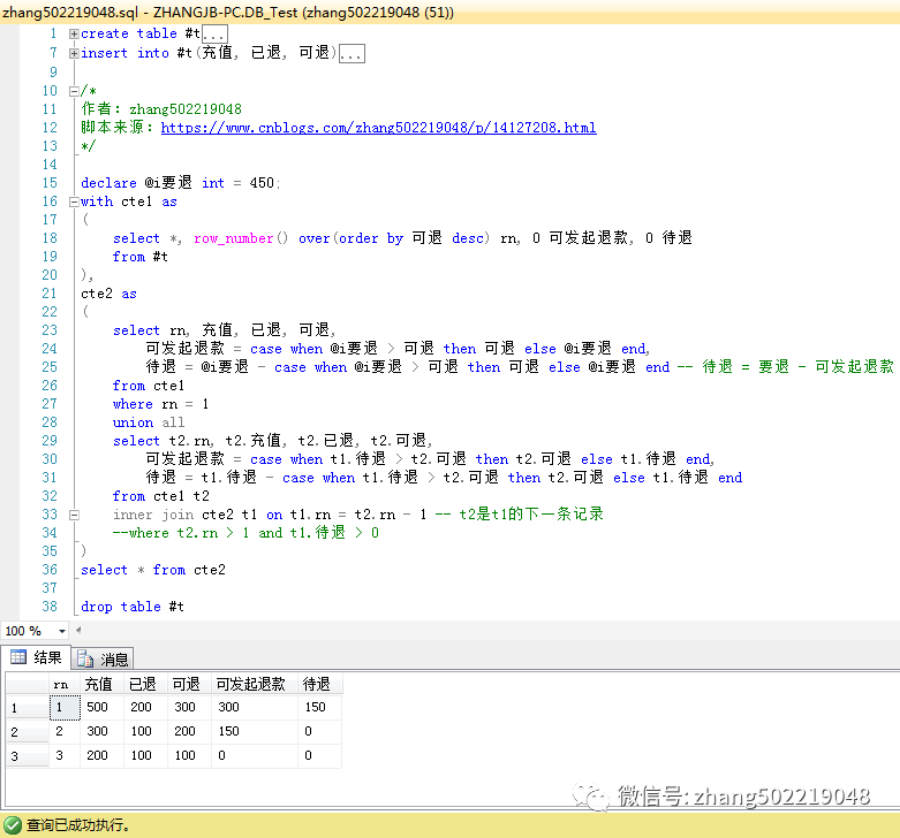This screenshot has height=838, width=900.
Task: Click the green success checkmark in status bar
Action: coord(12,826)
